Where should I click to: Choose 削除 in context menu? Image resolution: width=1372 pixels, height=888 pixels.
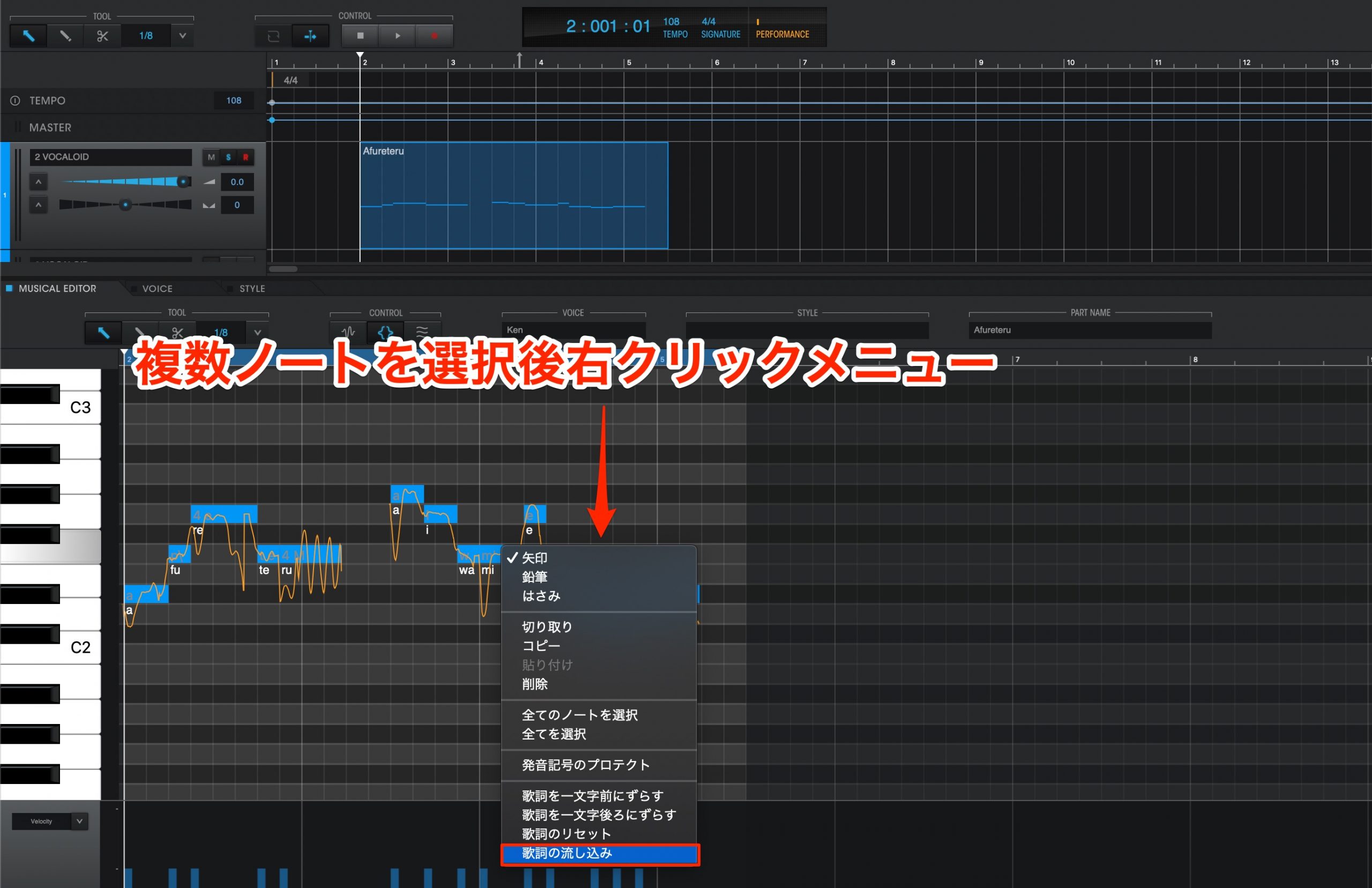(599, 684)
